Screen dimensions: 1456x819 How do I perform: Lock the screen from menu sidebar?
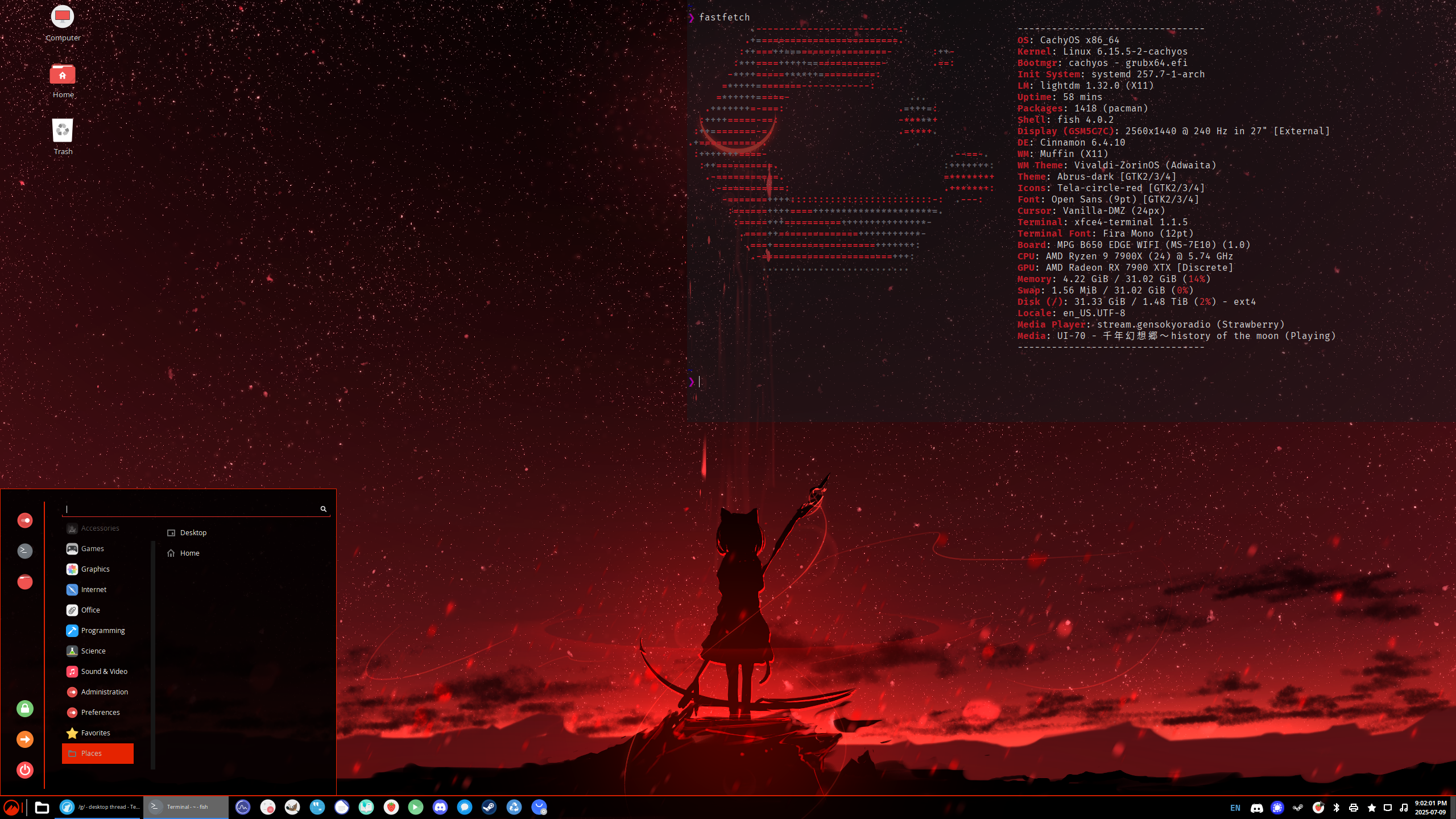tap(25, 709)
